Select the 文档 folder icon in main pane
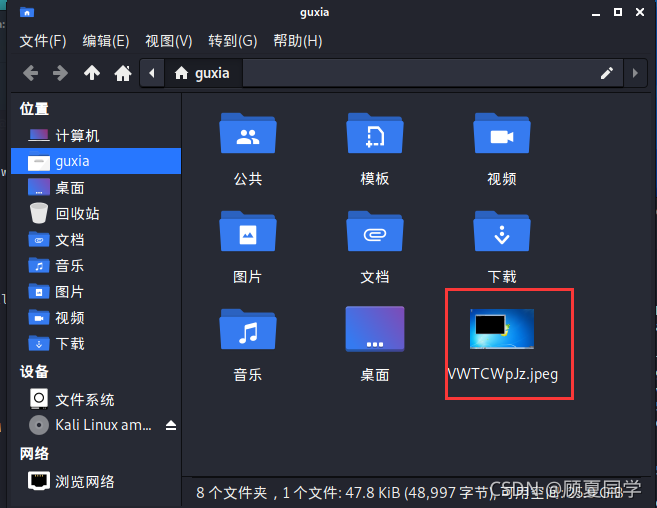 pos(375,231)
